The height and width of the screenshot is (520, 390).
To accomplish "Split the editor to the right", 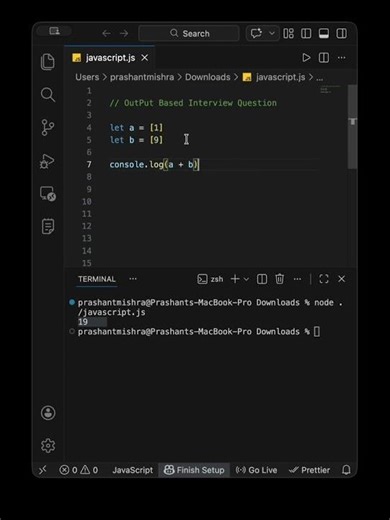I will tap(324, 58).
